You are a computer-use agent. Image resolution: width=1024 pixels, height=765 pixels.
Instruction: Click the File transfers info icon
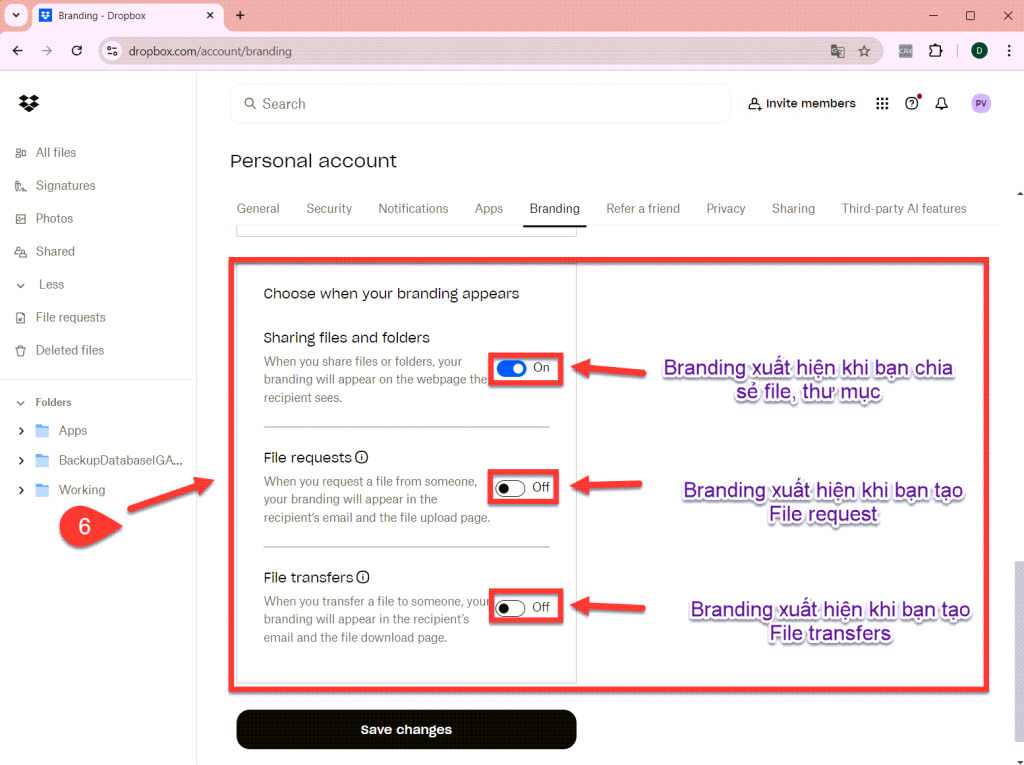[x=363, y=577]
